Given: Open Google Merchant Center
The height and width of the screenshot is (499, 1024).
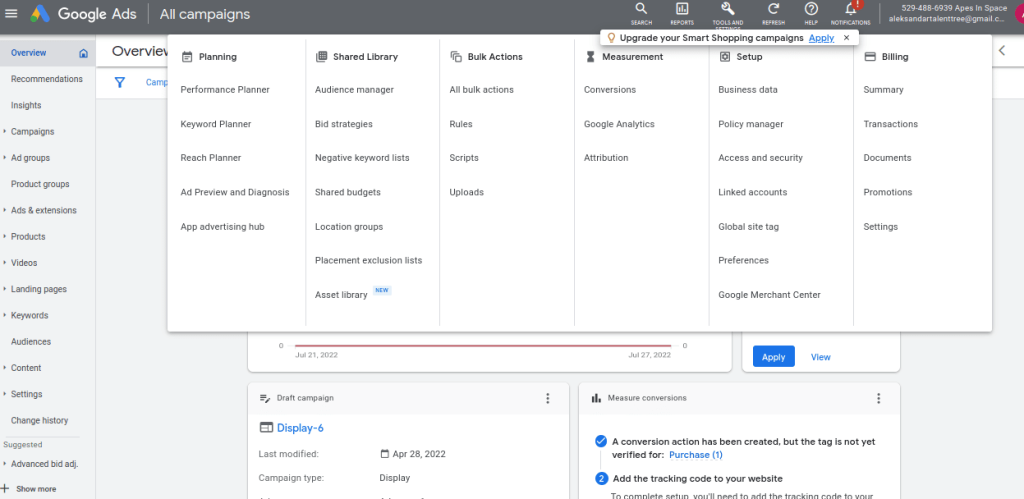Looking at the screenshot, I should click(769, 295).
